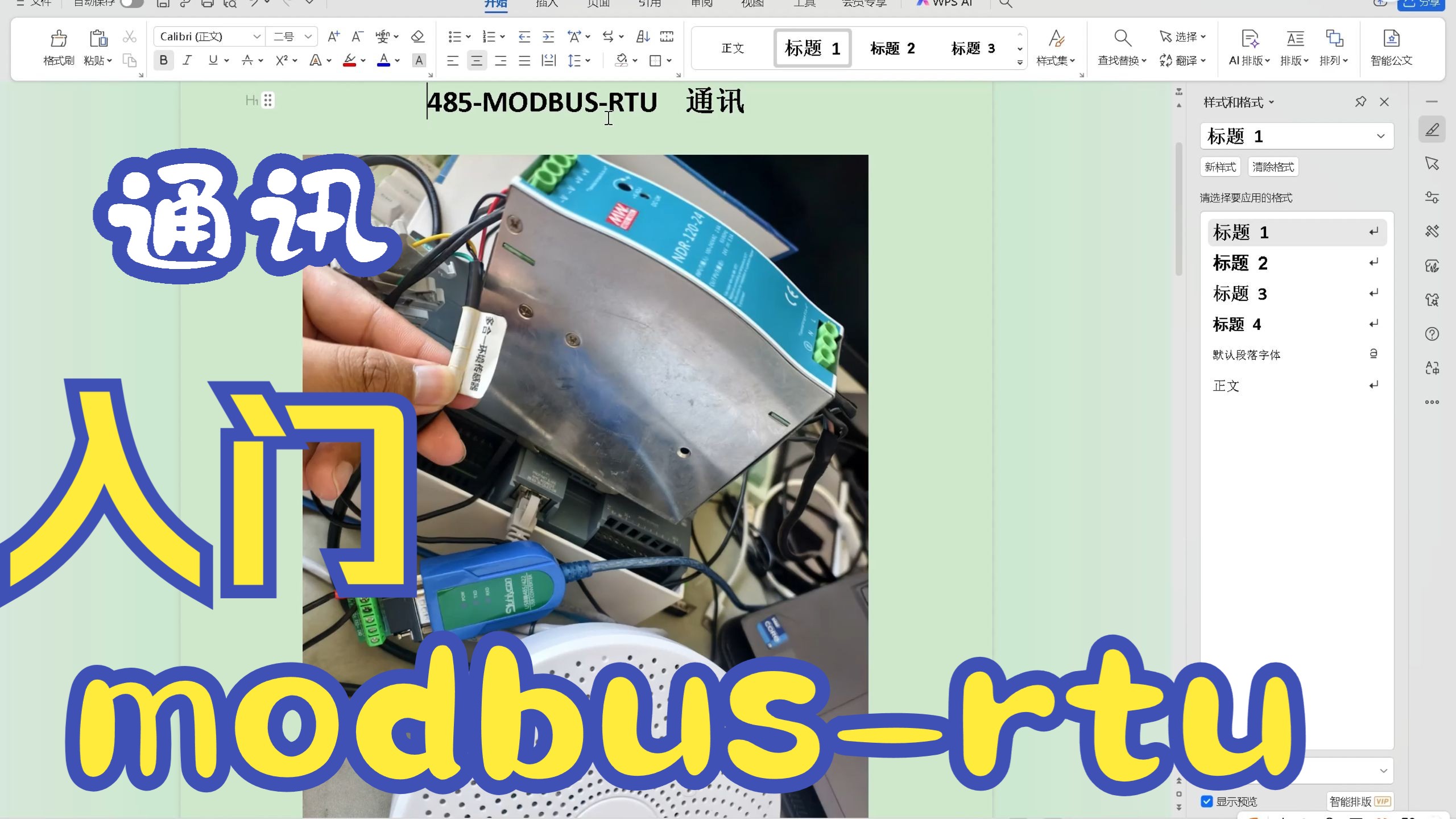Open the 标题 1 style combo box in panel
The height and width of the screenshot is (819, 1456).
1297,136
